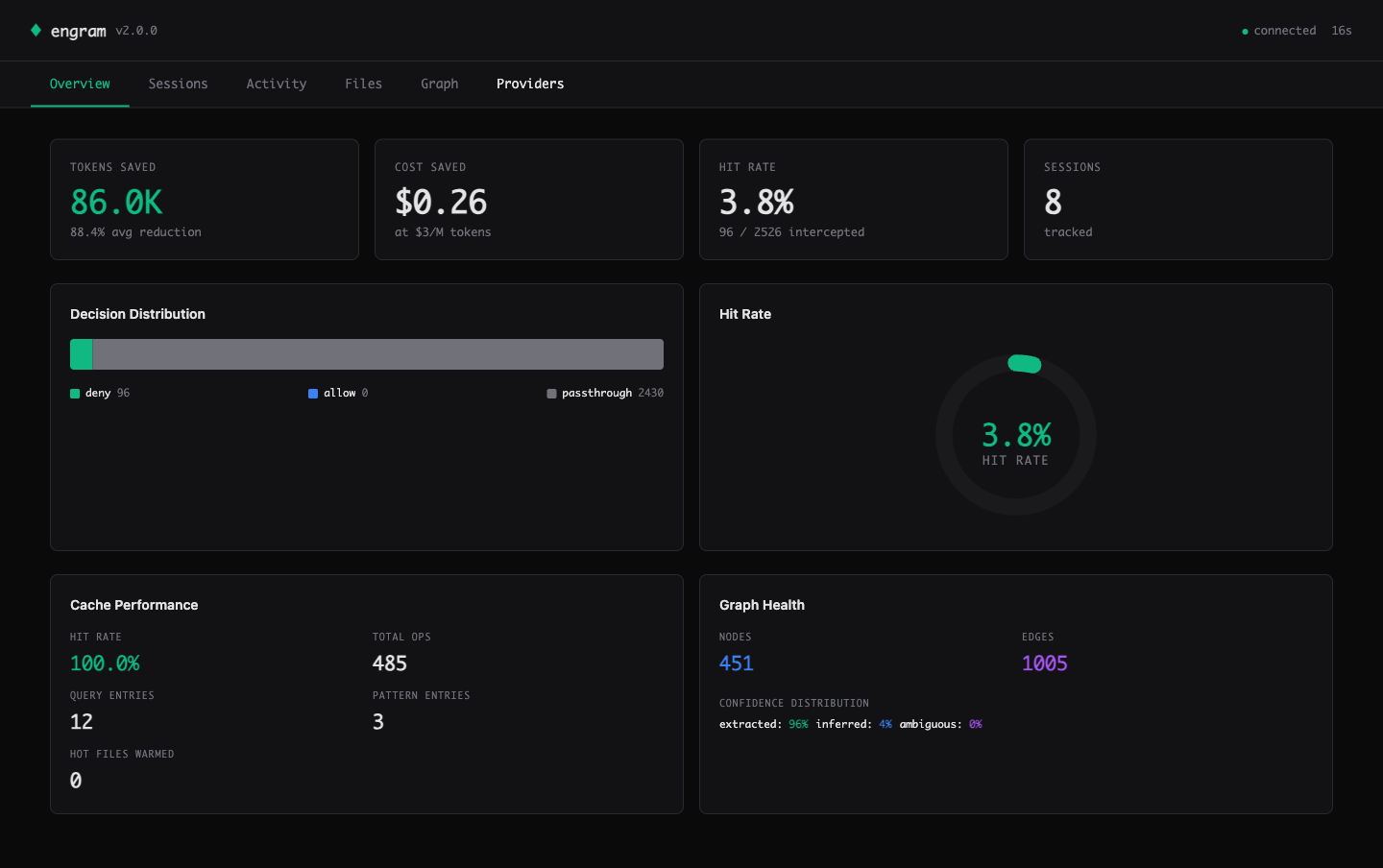Image resolution: width=1383 pixels, height=868 pixels.
Task: Switch to the Sessions tab
Action: 178,84
